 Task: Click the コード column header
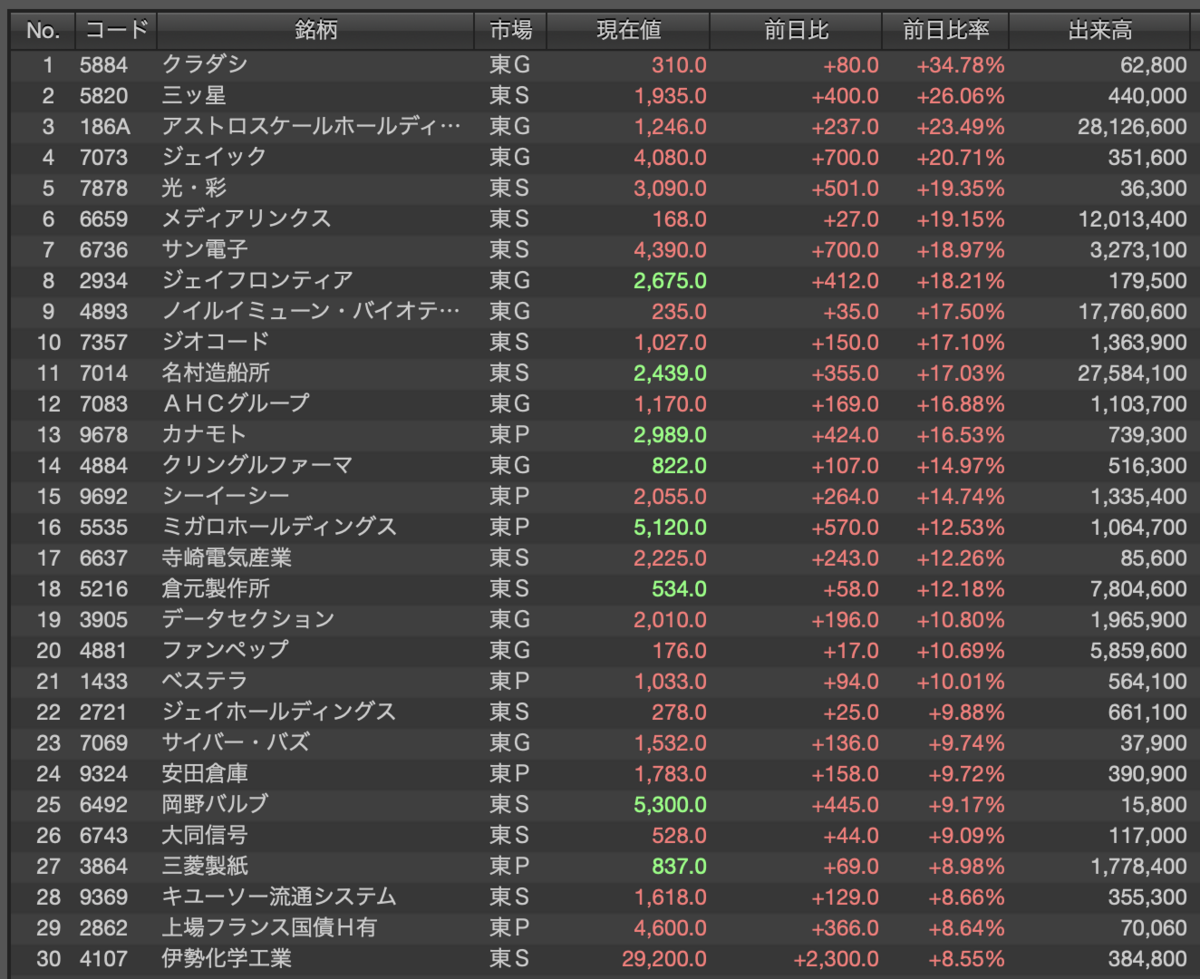pyautogui.click(x=116, y=31)
